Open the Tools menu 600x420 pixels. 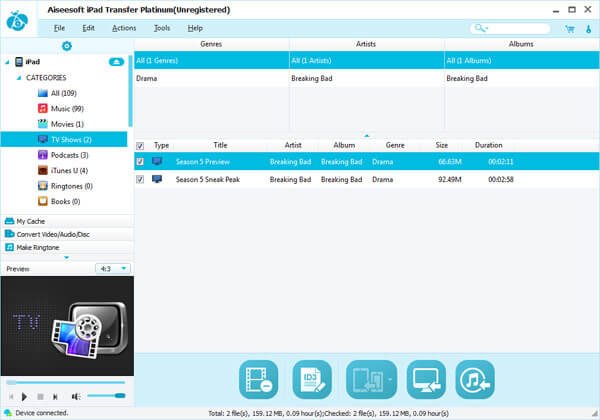tap(162, 28)
